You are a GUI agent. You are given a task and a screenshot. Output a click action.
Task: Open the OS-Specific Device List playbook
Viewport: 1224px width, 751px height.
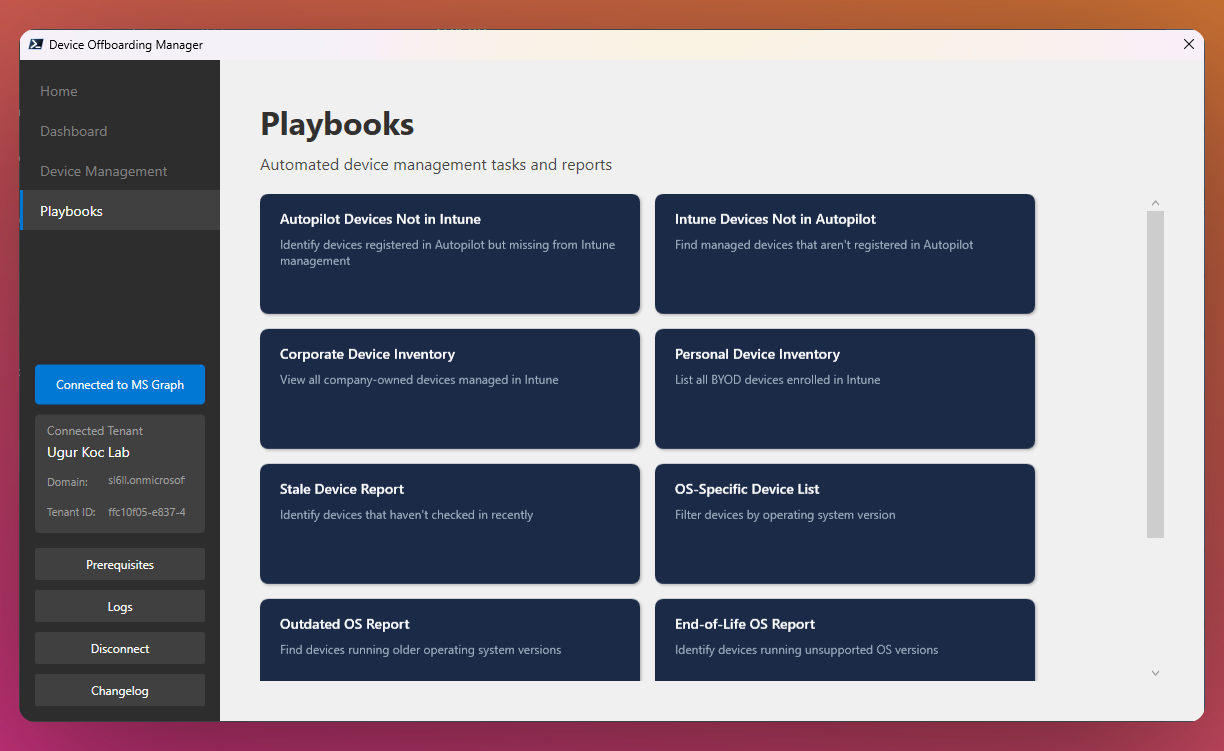tap(845, 524)
